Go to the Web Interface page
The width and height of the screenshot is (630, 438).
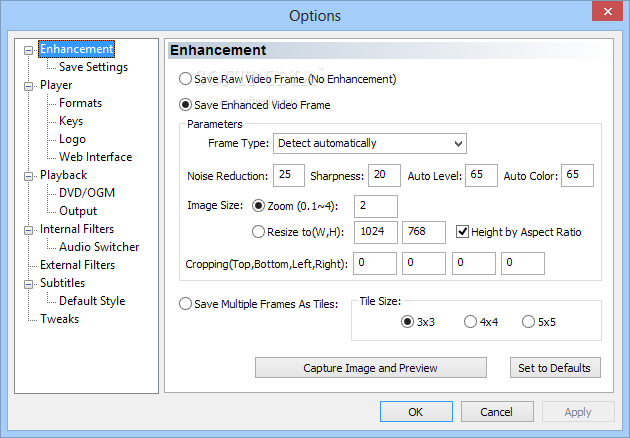95,157
